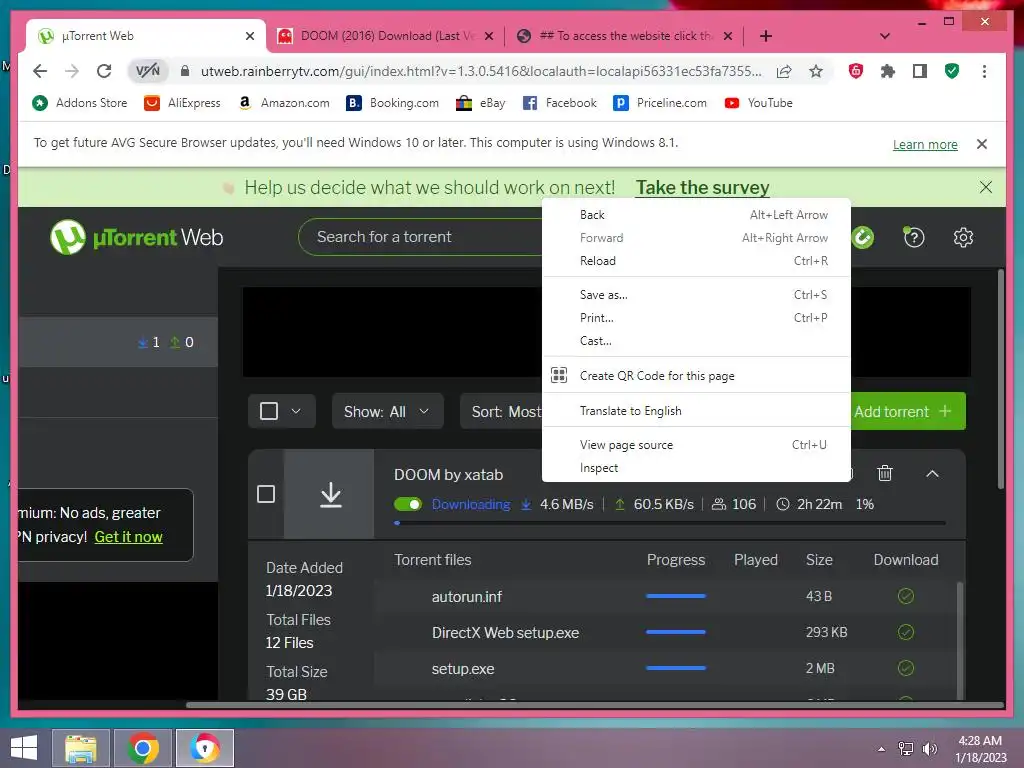Open uTorrent settings gear
Viewport: 1024px width, 768px height.
coord(963,237)
